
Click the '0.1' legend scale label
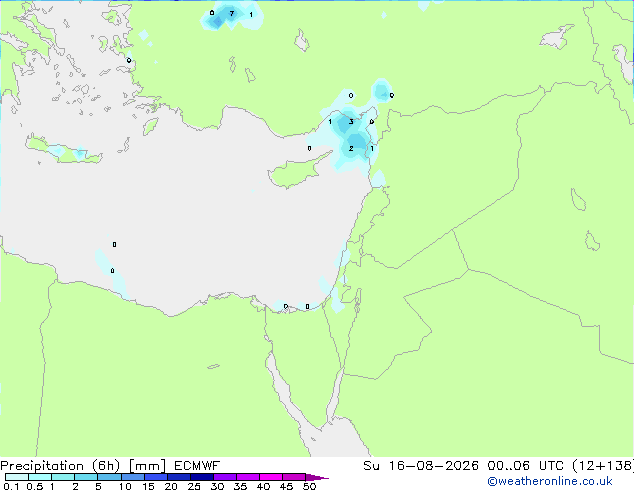point(11,486)
